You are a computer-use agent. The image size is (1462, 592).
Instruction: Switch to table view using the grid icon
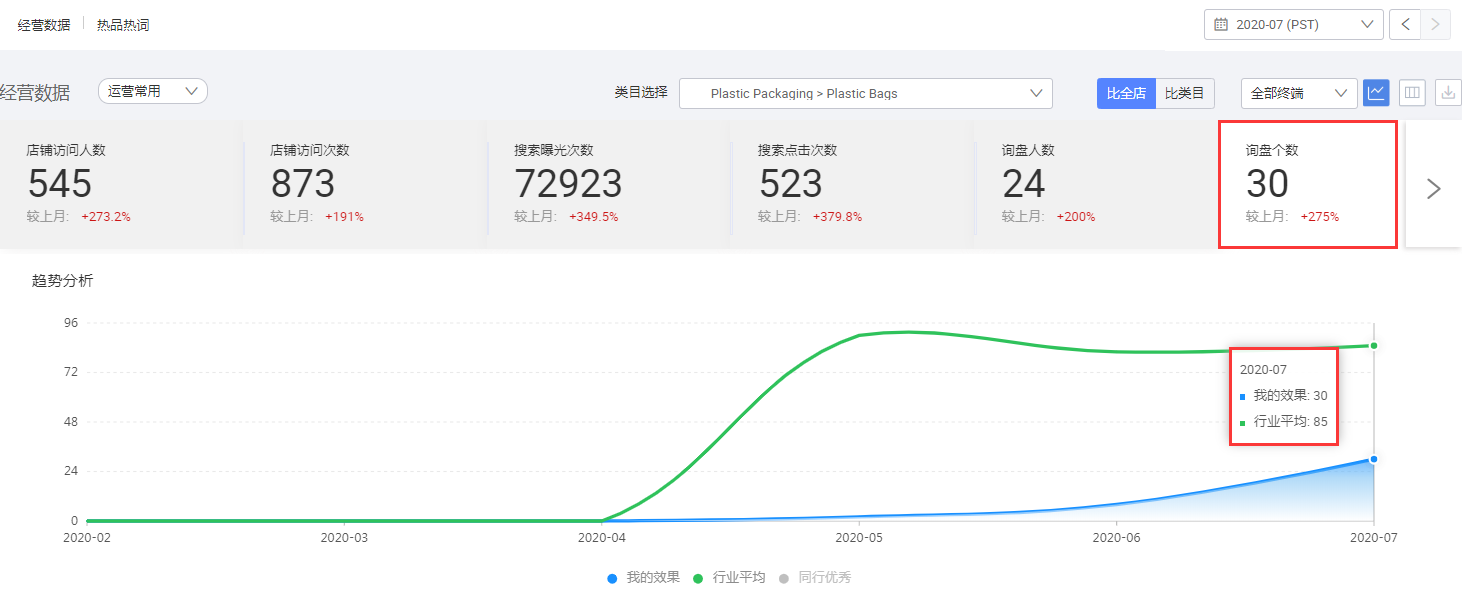pyautogui.click(x=1411, y=92)
